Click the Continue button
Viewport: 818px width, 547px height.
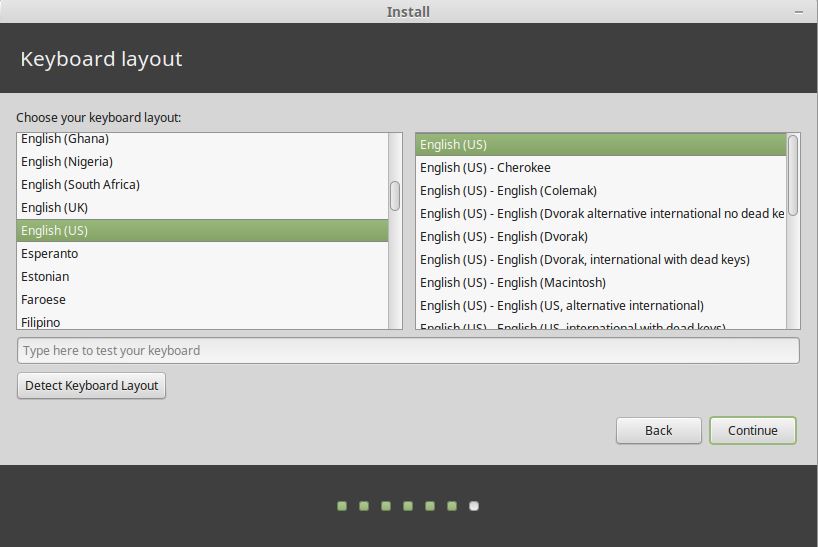(752, 430)
